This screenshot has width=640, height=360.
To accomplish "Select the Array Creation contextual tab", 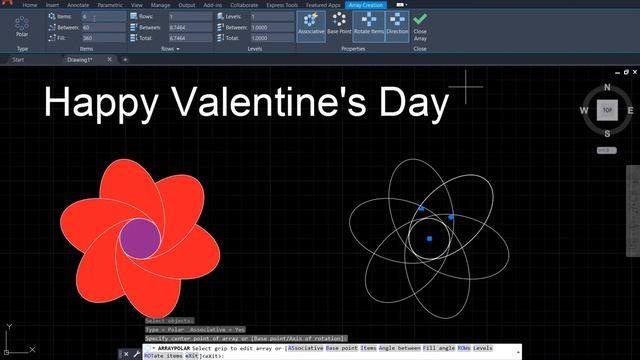I will 366,5.
